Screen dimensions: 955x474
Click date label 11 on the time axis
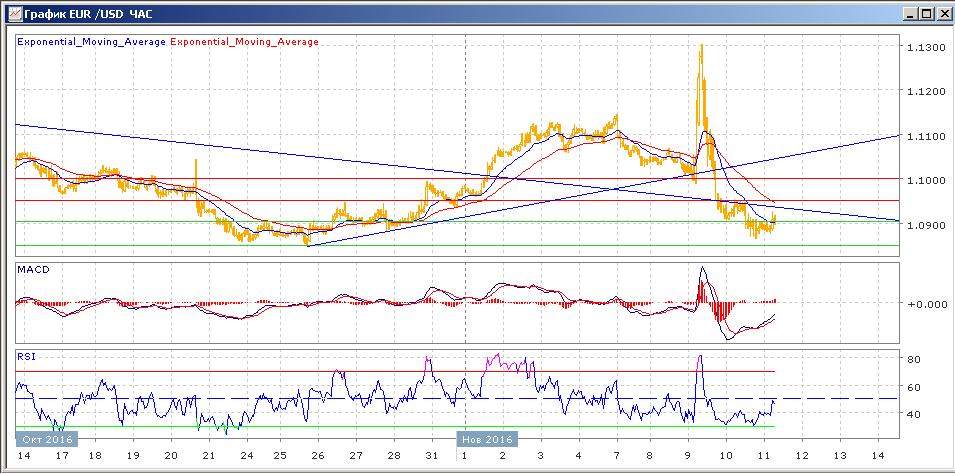[x=764, y=456]
